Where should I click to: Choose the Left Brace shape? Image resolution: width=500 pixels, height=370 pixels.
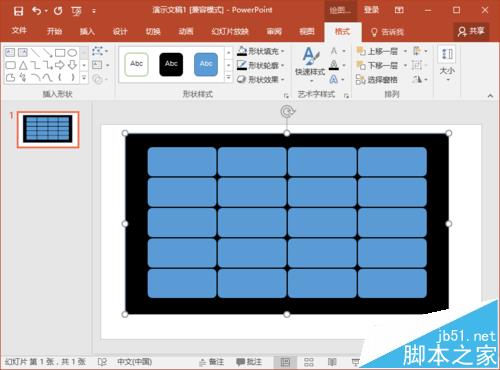pos(60,78)
